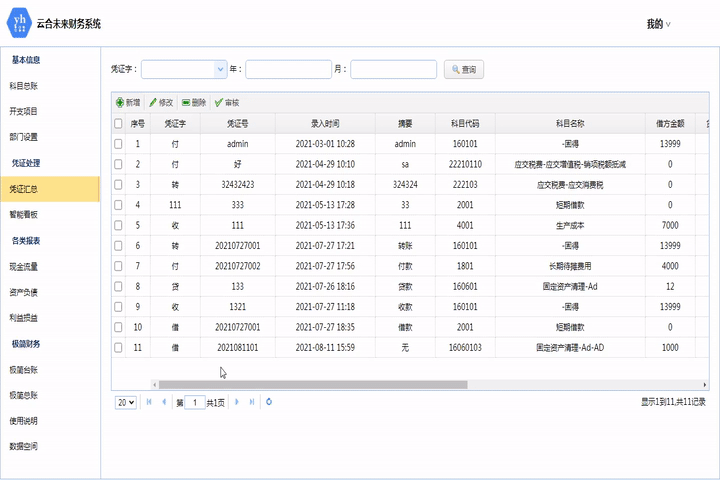Open 现金流量 in the sidebar
This screenshot has width=720, height=480.
(x=24, y=267)
